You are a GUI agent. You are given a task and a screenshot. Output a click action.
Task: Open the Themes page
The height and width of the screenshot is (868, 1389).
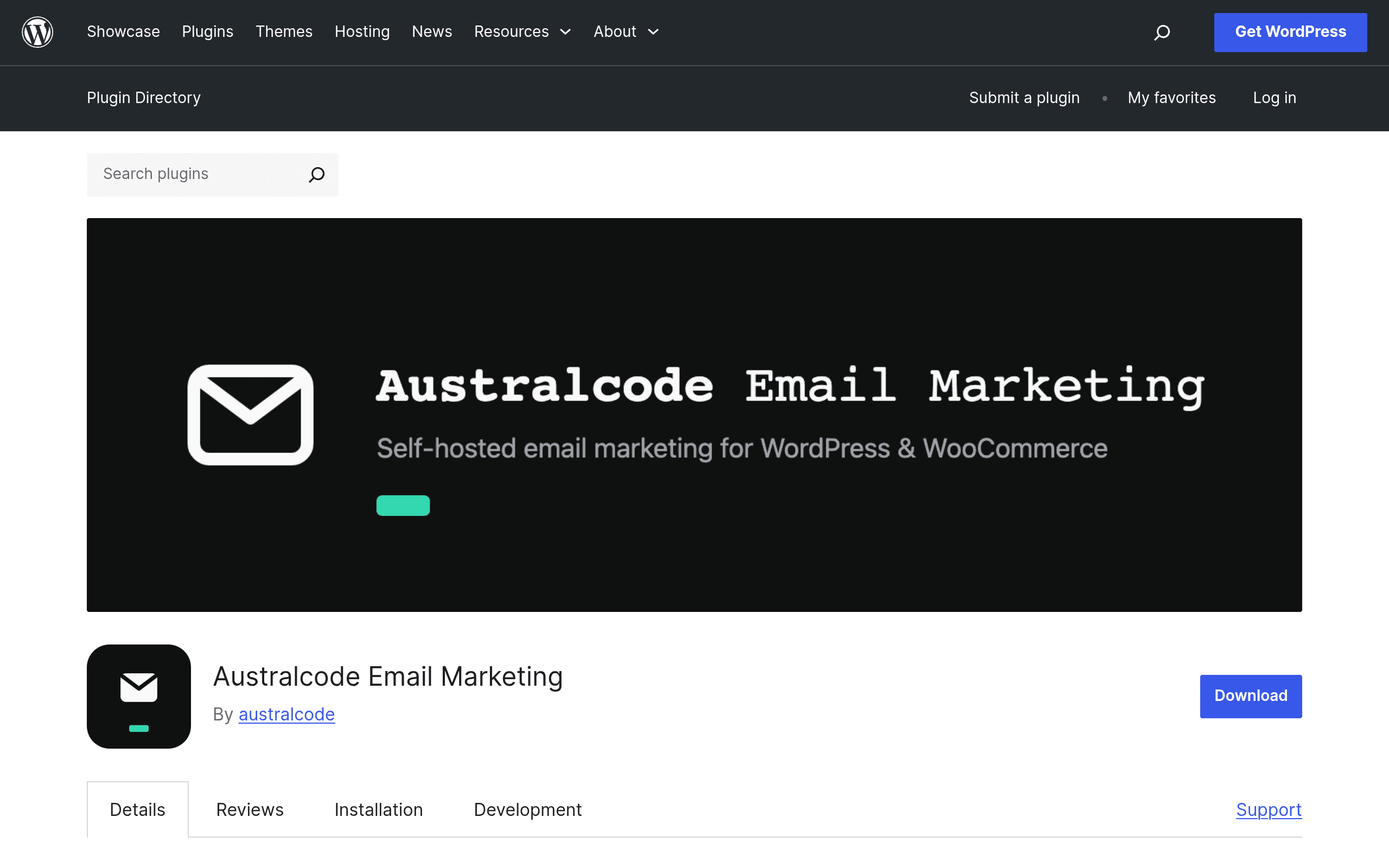[x=284, y=32]
